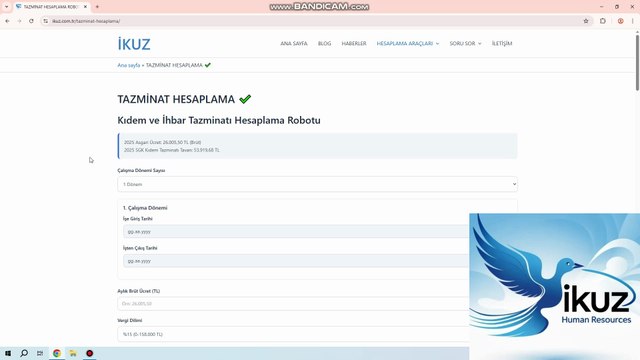Follow the Ana sayfa breadcrumb link

tap(129, 65)
